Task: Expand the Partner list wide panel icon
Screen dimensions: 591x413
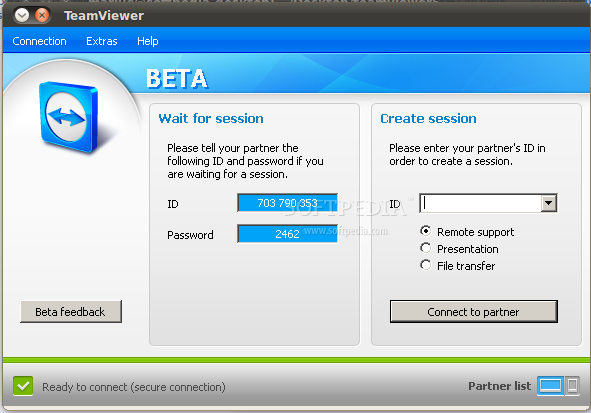Action: coord(550,385)
